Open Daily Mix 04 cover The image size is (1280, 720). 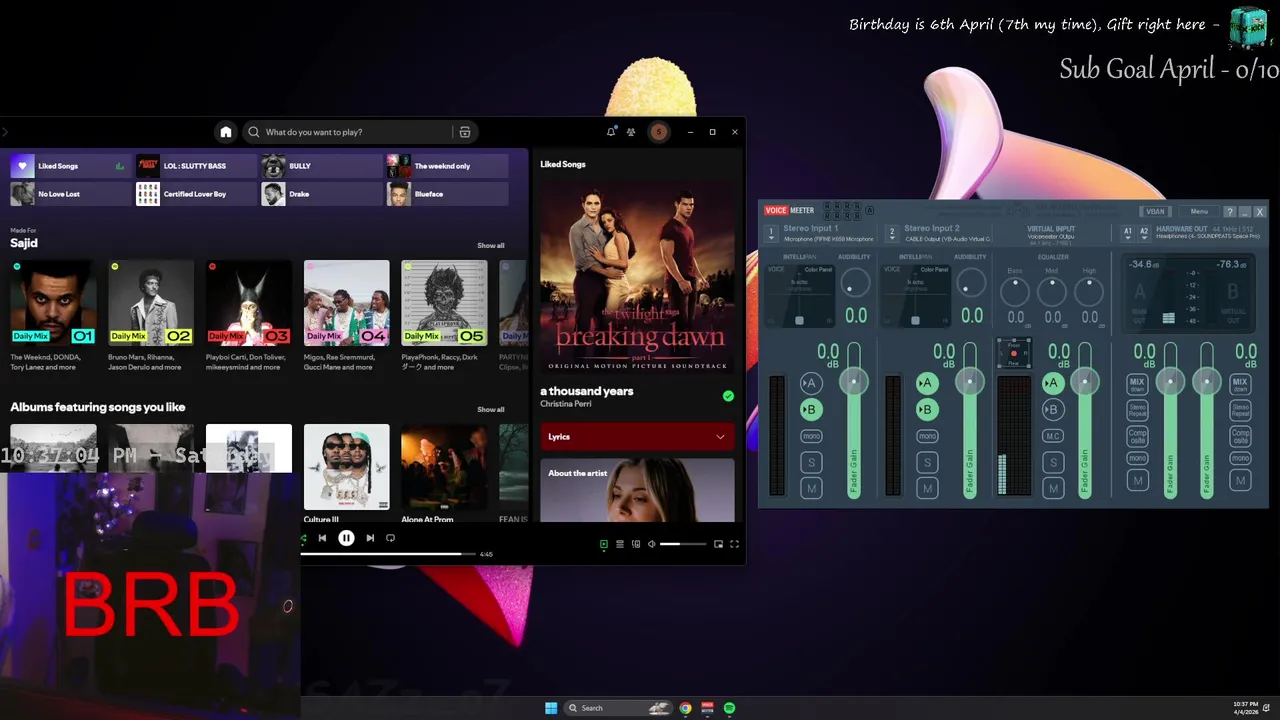[346, 303]
